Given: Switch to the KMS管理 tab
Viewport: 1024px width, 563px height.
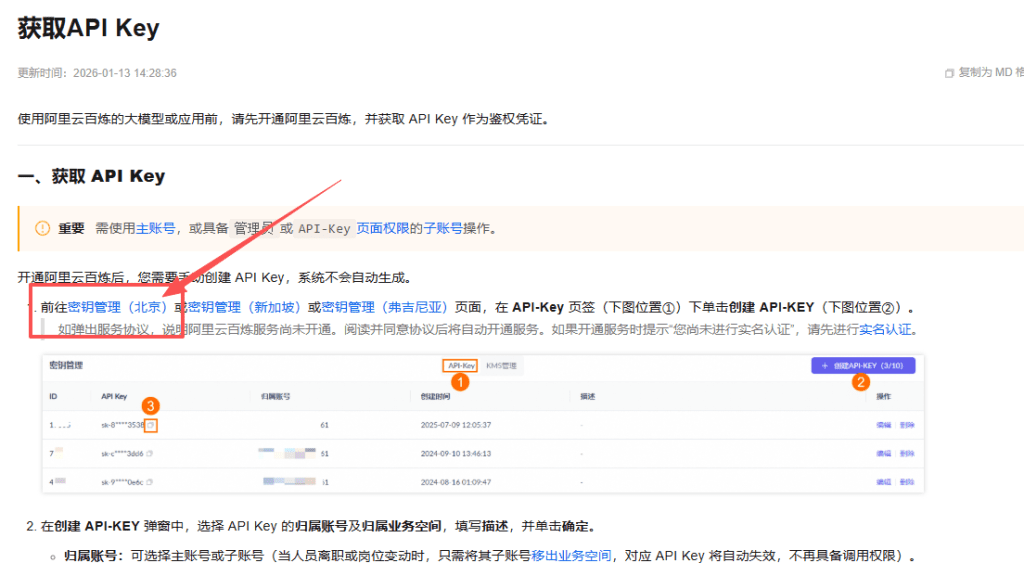Looking at the screenshot, I should 501,366.
